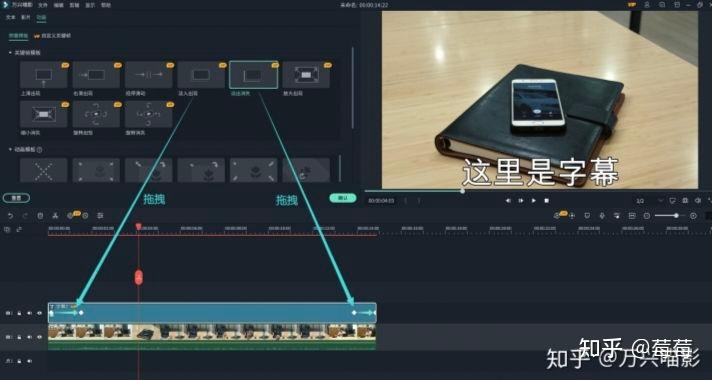Click the green 确认 confirm button

(x=343, y=198)
